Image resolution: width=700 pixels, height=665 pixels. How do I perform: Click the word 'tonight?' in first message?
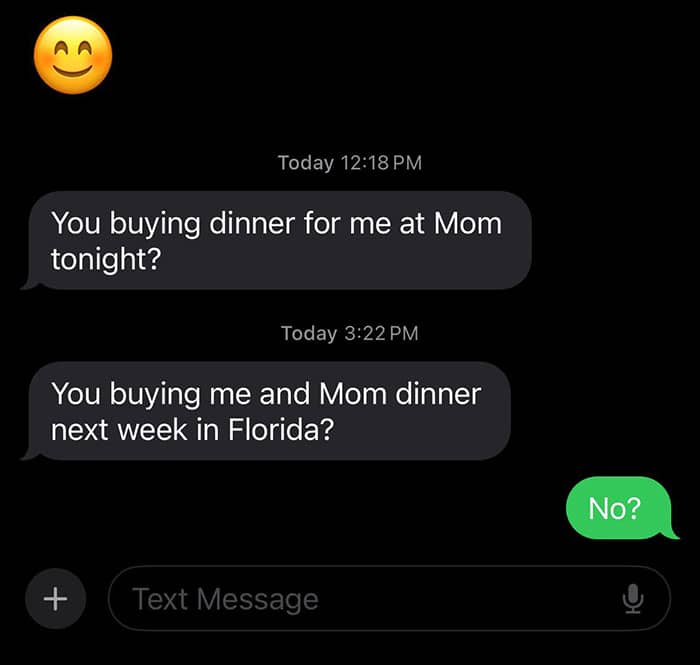(x=106, y=259)
